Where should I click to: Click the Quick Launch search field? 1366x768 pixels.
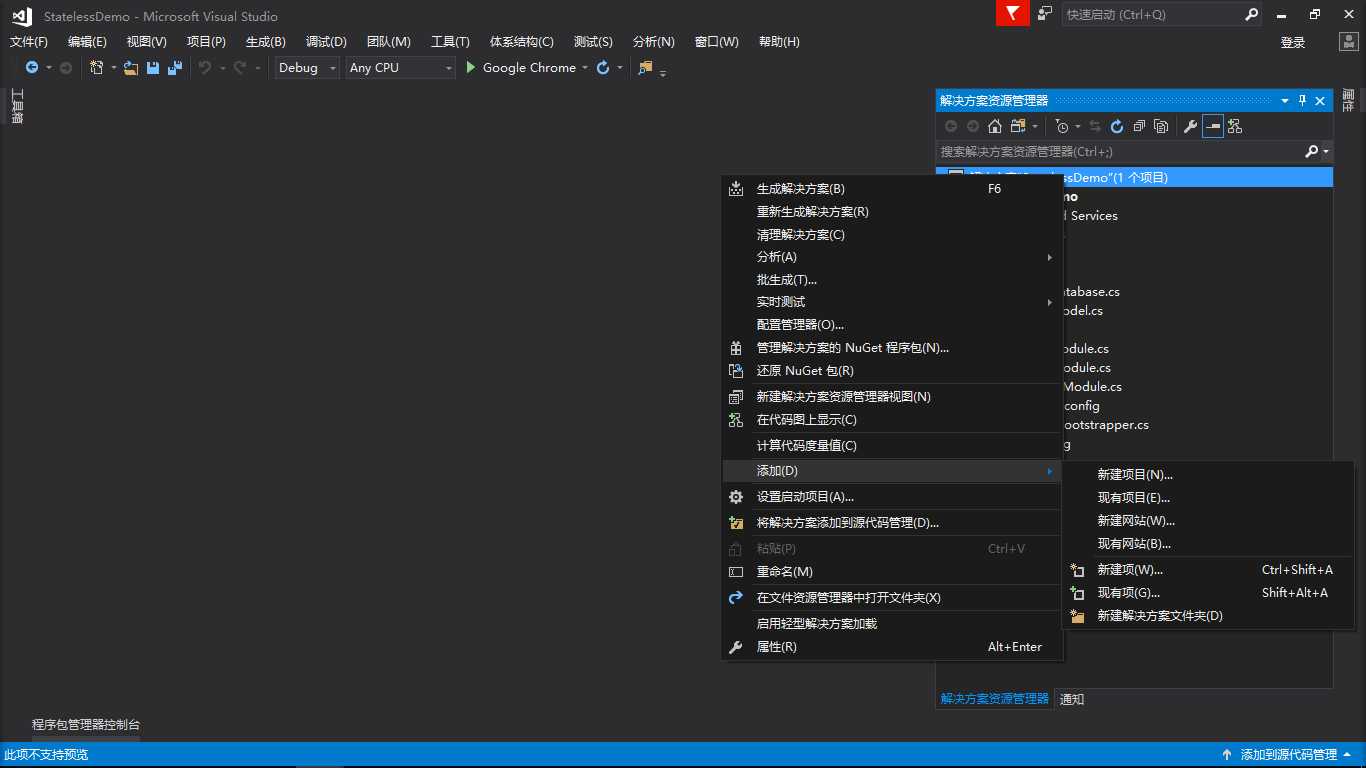(1152, 15)
